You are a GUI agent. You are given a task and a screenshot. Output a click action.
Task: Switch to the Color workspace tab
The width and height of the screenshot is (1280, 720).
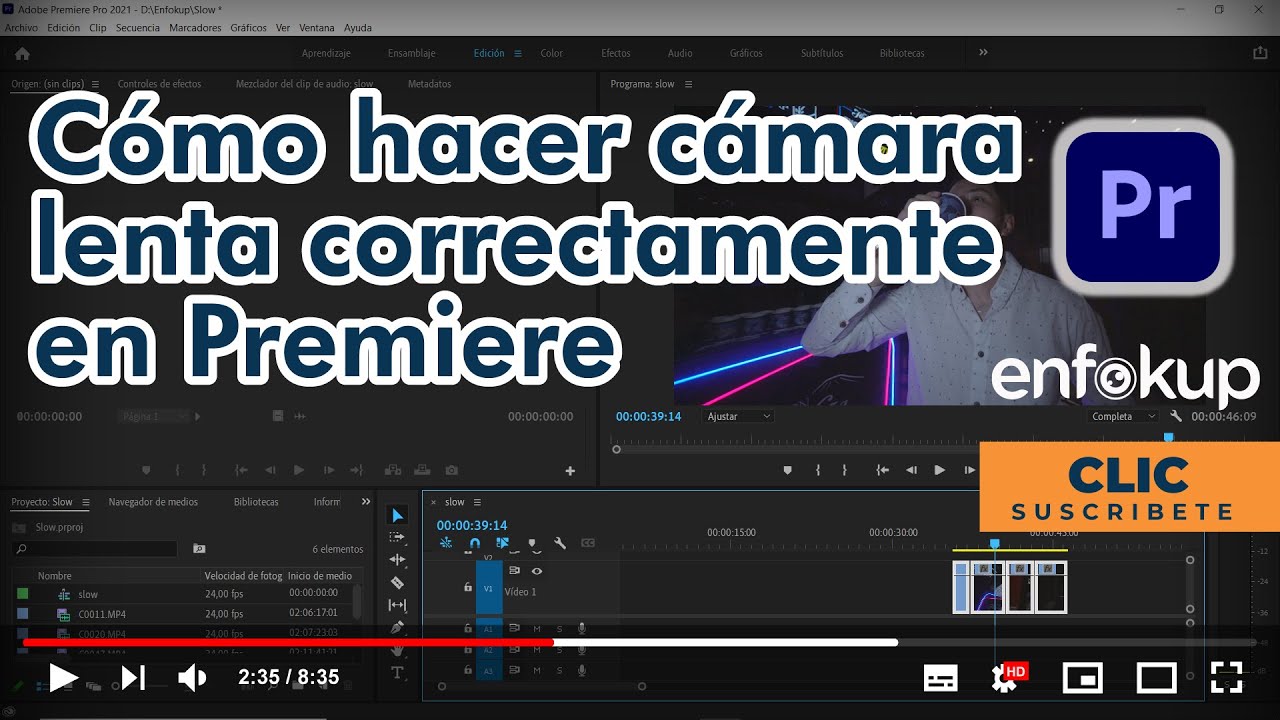coord(552,53)
